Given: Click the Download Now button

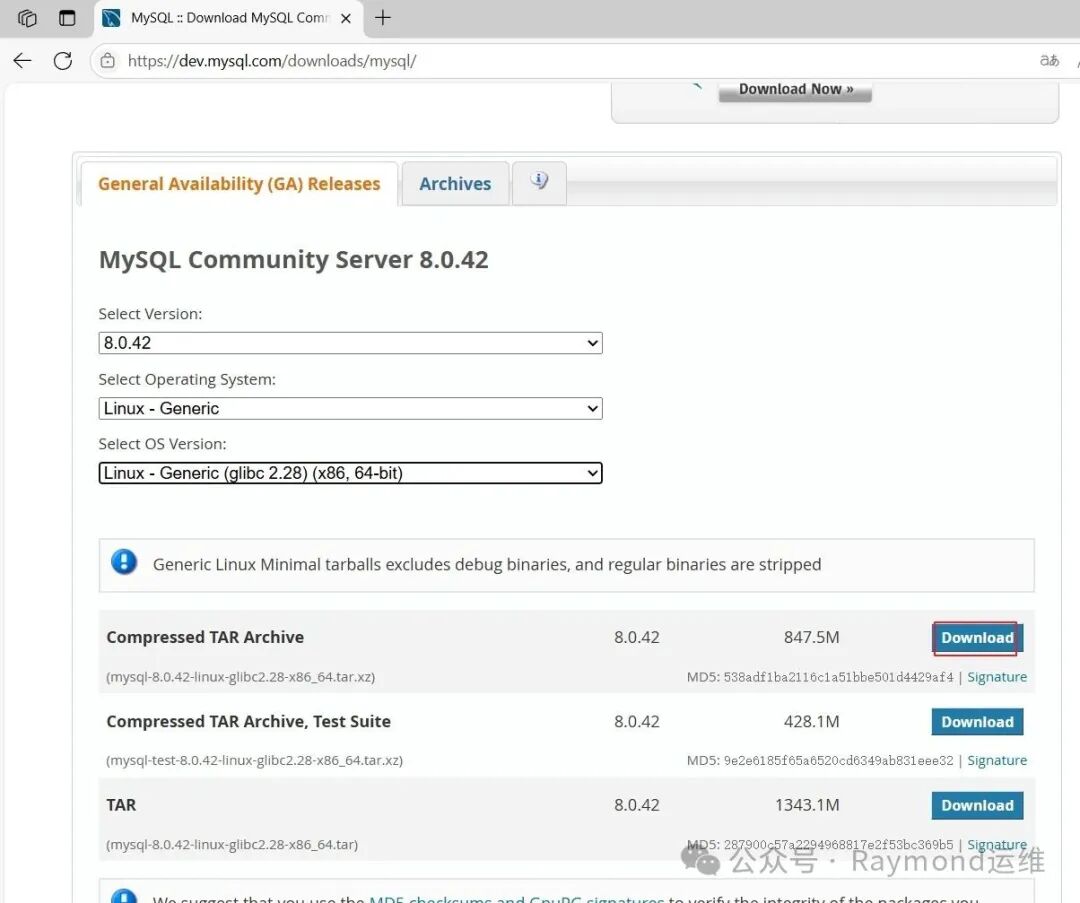Looking at the screenshot, I should tap(796, 90).
